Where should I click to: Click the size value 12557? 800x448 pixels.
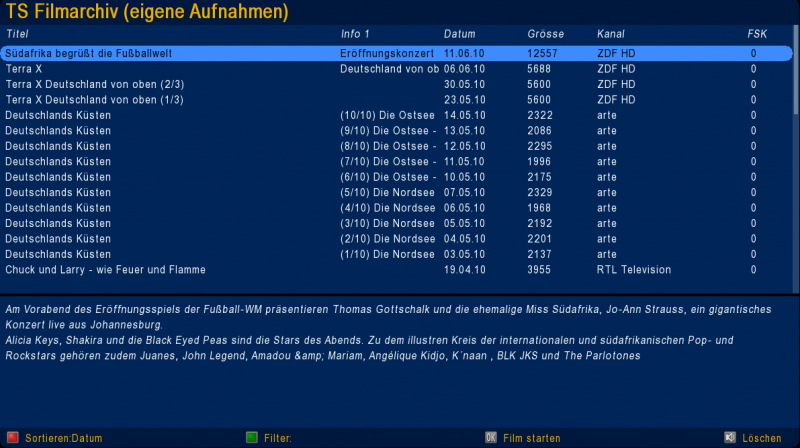[542, 54]
